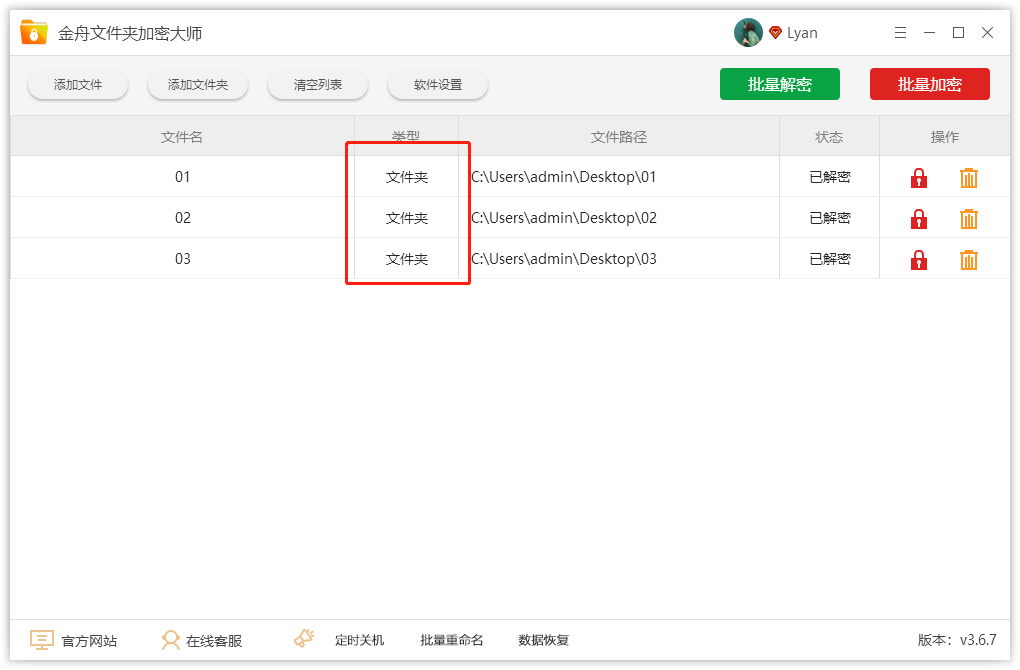
Task: Open 定时关机 scheduled shutdown tool
Action: click(360, 640)
